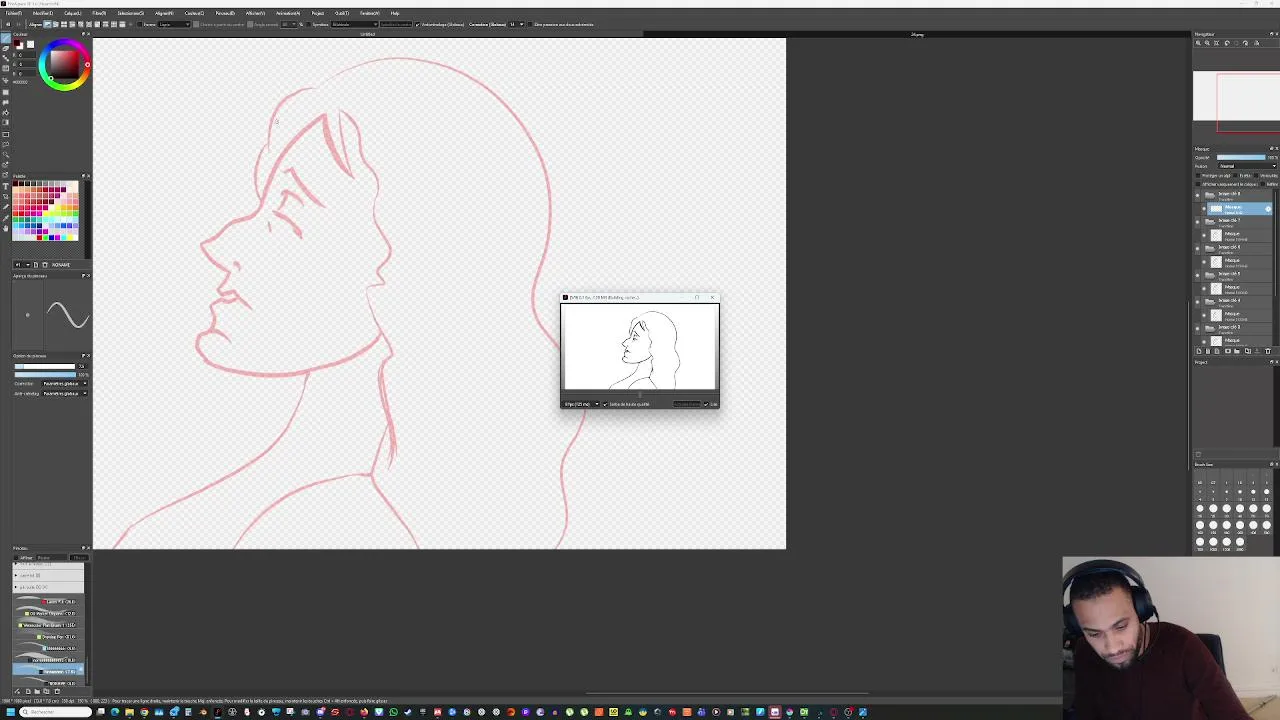Select the highlighted Masque layer under Image clé 8
This screenshot has width=1280, height=720.
(x=1239, y=209)
